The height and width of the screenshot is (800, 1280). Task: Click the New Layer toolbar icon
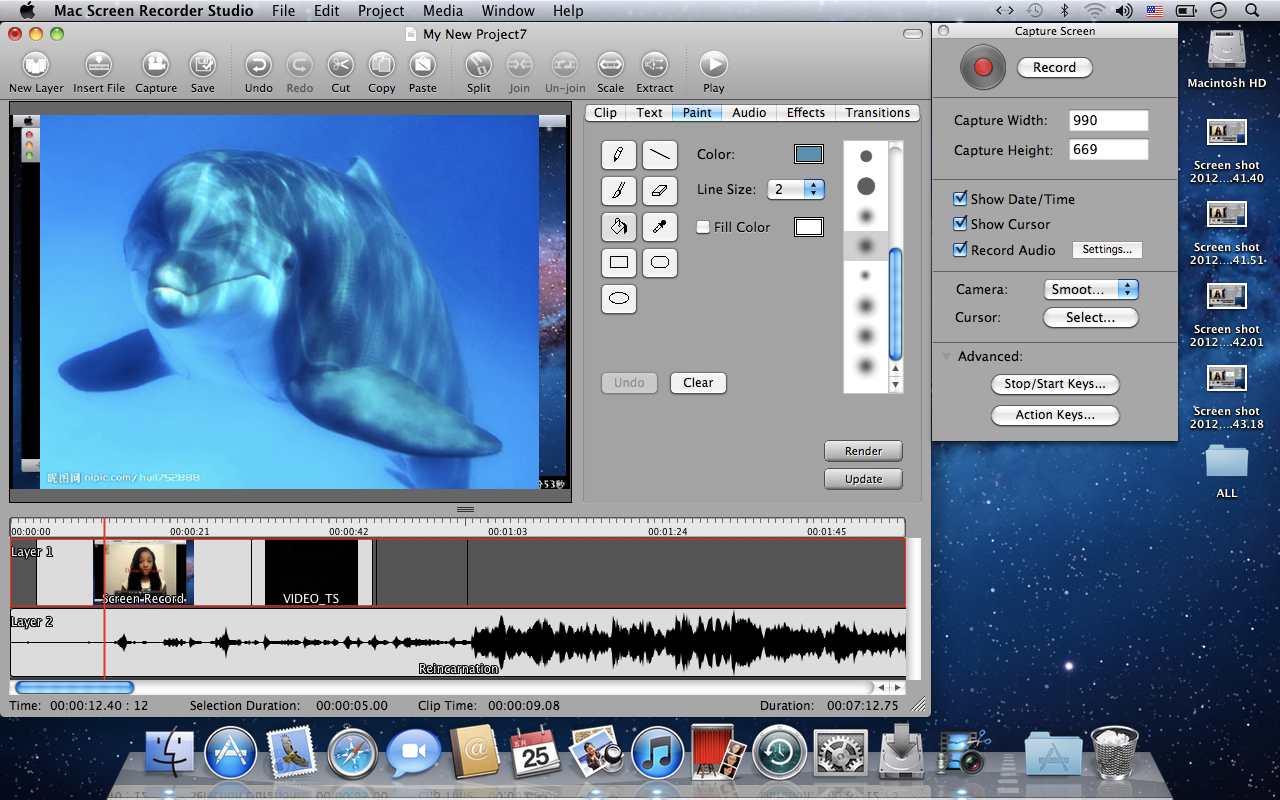point(36,66)
